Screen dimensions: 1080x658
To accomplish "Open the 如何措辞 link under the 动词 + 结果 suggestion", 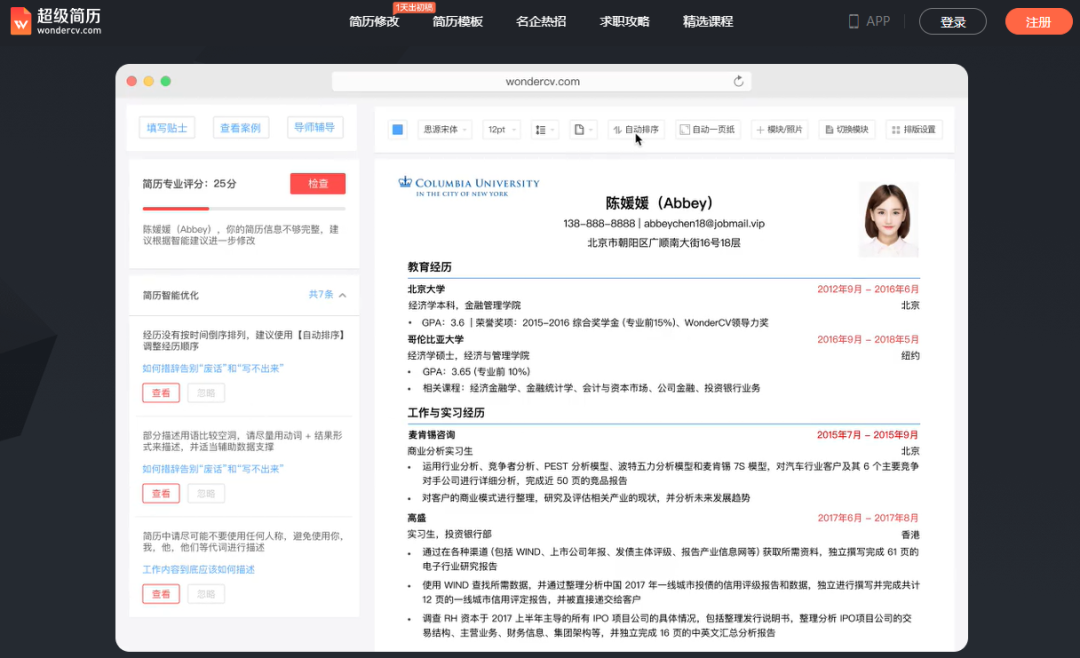I will coord(213,469).
